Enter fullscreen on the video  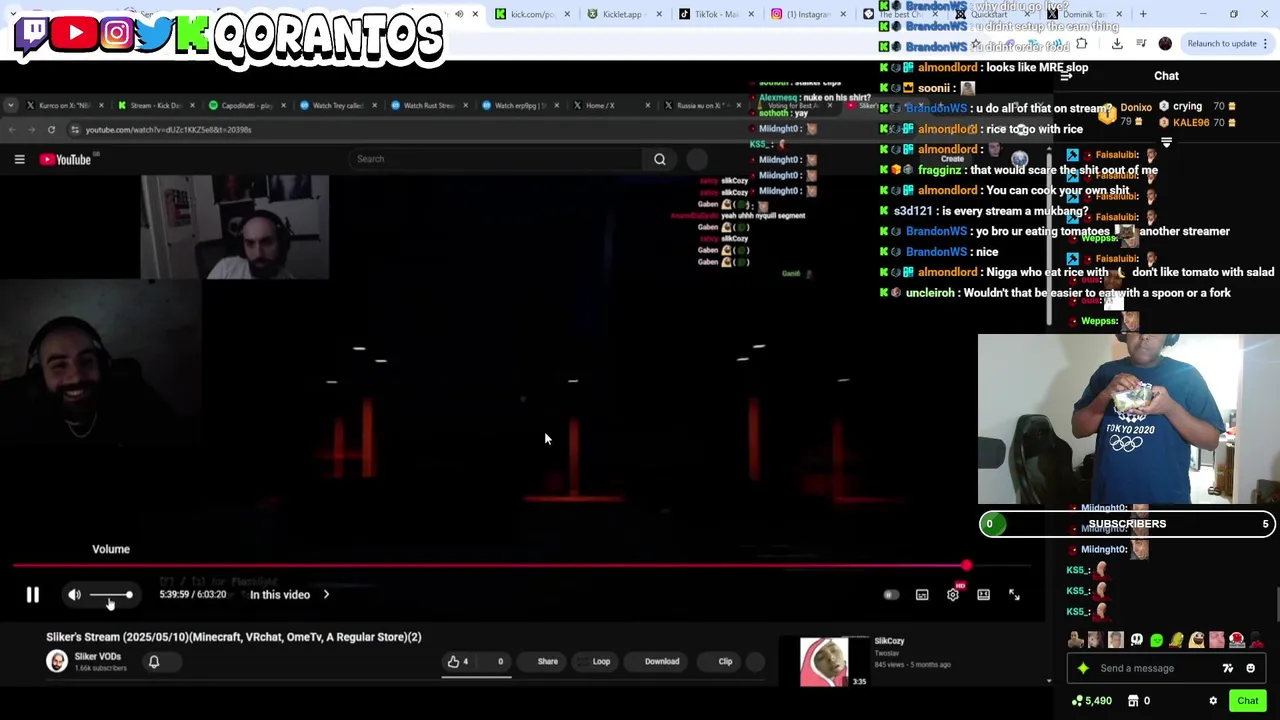1014,595
